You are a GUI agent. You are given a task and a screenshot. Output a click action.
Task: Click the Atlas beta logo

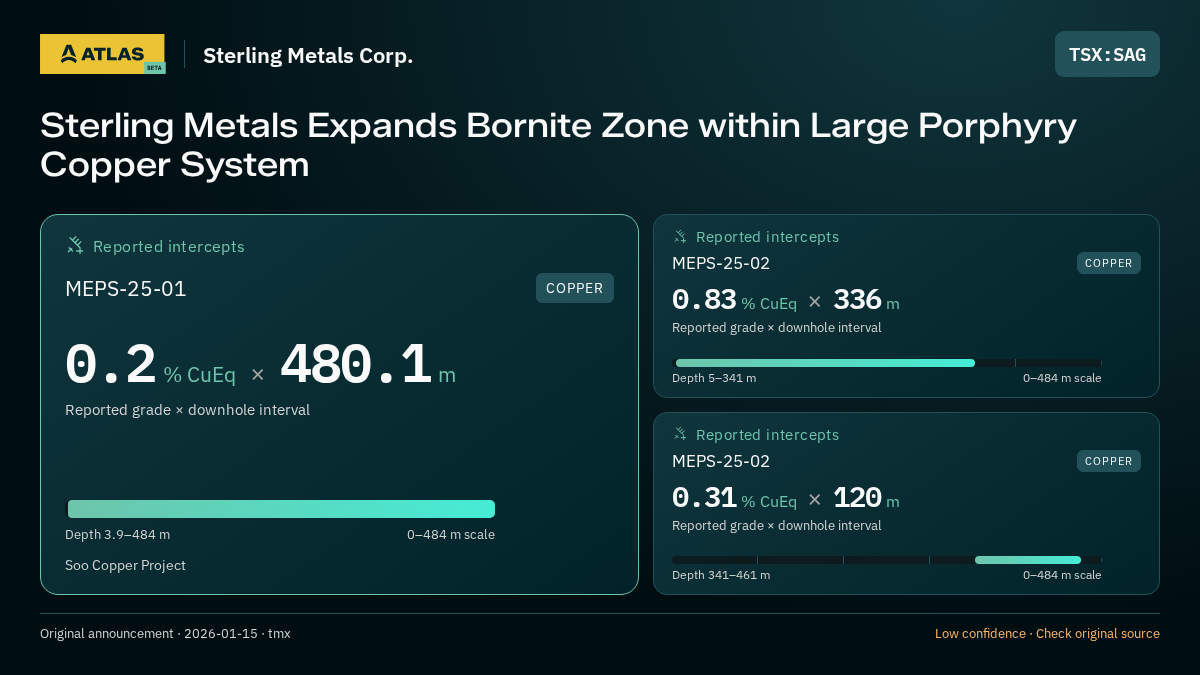[102, 54]
